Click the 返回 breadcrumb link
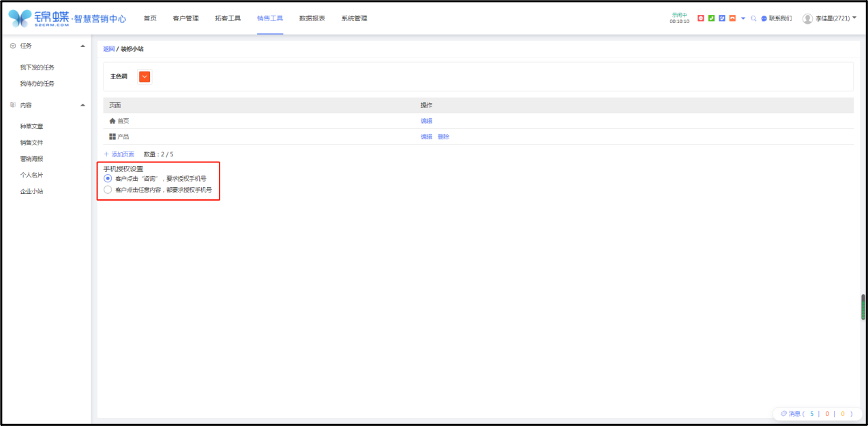 coord(109,49)
